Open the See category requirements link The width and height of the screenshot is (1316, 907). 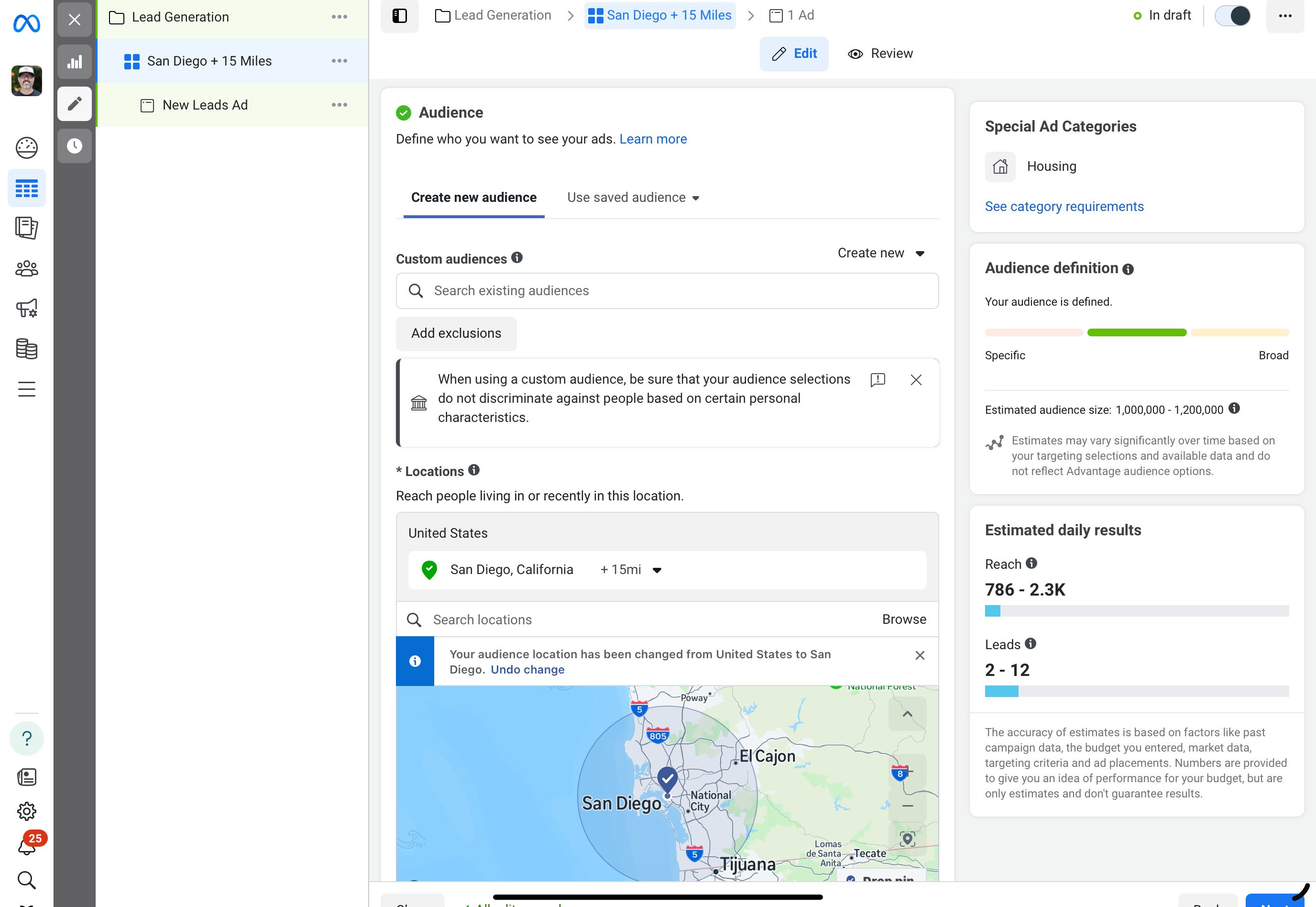click(x=1063, y=206)
